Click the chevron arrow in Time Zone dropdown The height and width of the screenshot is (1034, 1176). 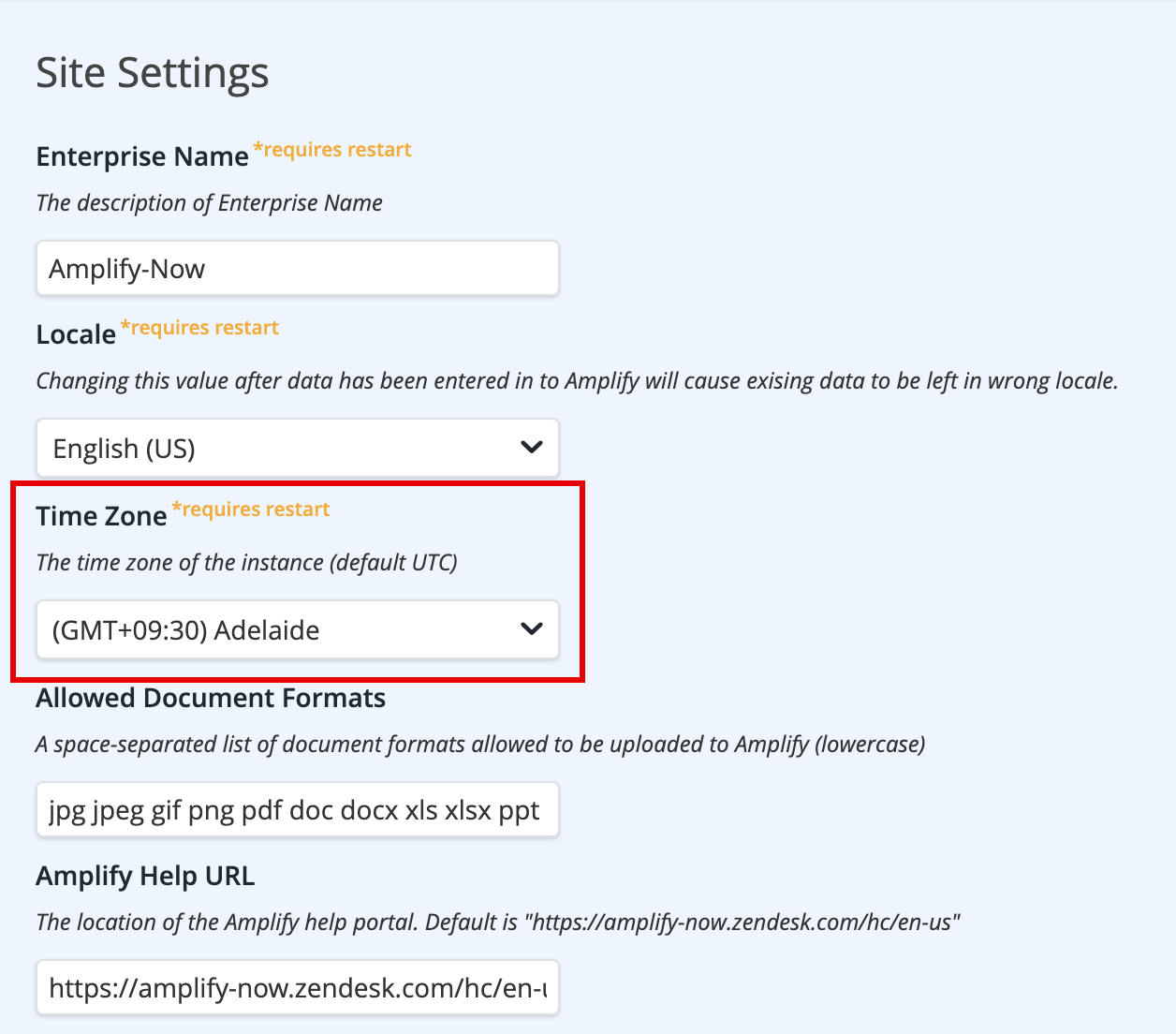click(x=531, y=629)
